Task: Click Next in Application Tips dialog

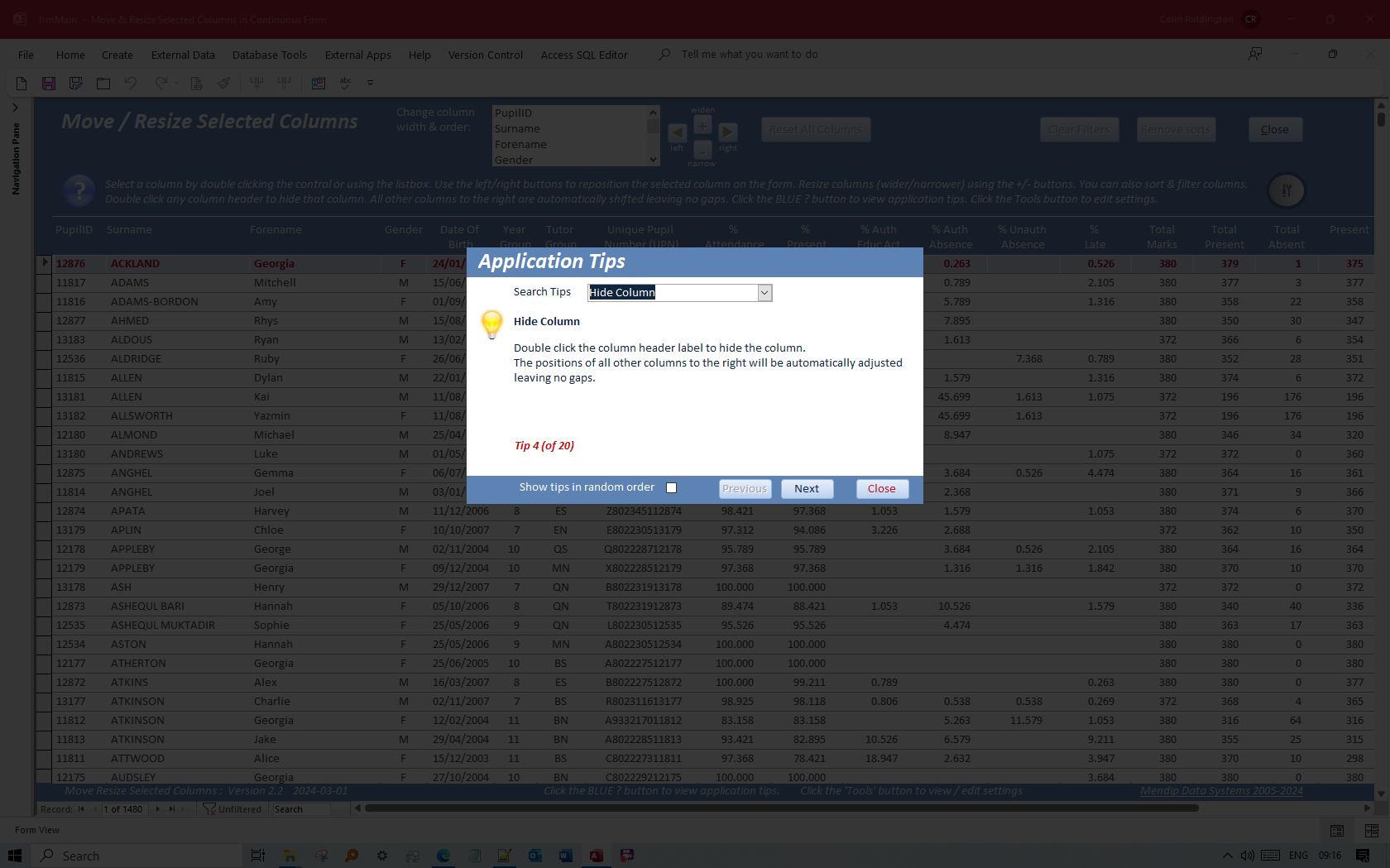Action: pyautogui.click(x=807, y=489)
